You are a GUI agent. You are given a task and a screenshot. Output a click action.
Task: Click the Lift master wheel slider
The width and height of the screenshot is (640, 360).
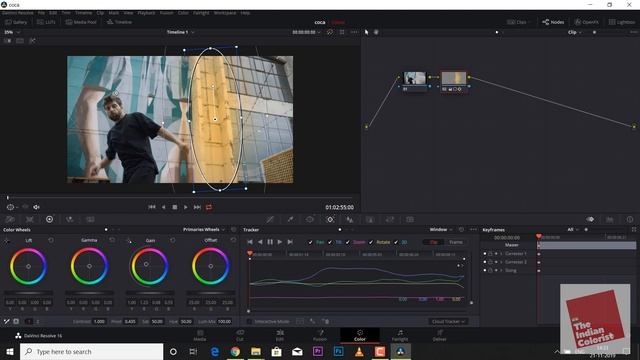point(29,293)
